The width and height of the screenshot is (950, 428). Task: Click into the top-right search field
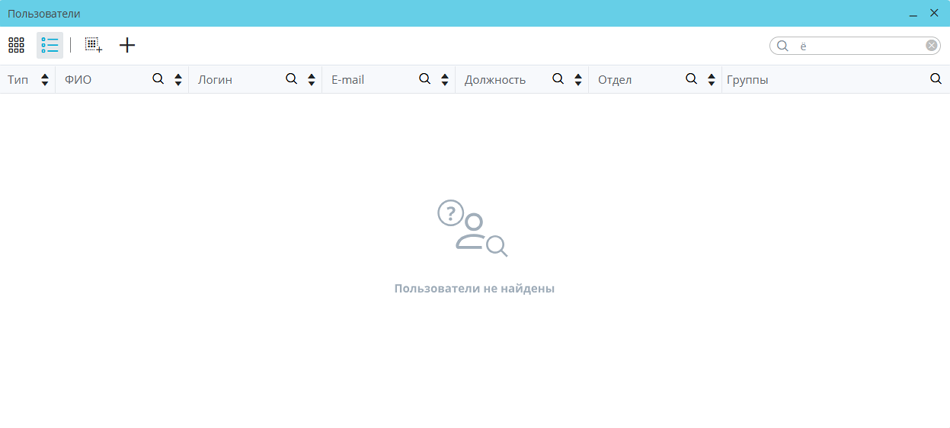[860, 46]
